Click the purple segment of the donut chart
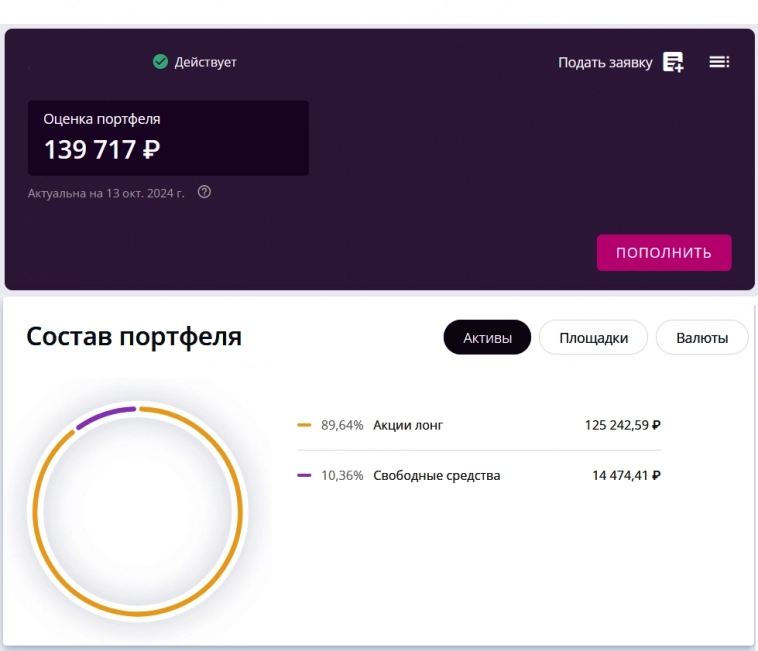The image size is (758, 651). 104,416
